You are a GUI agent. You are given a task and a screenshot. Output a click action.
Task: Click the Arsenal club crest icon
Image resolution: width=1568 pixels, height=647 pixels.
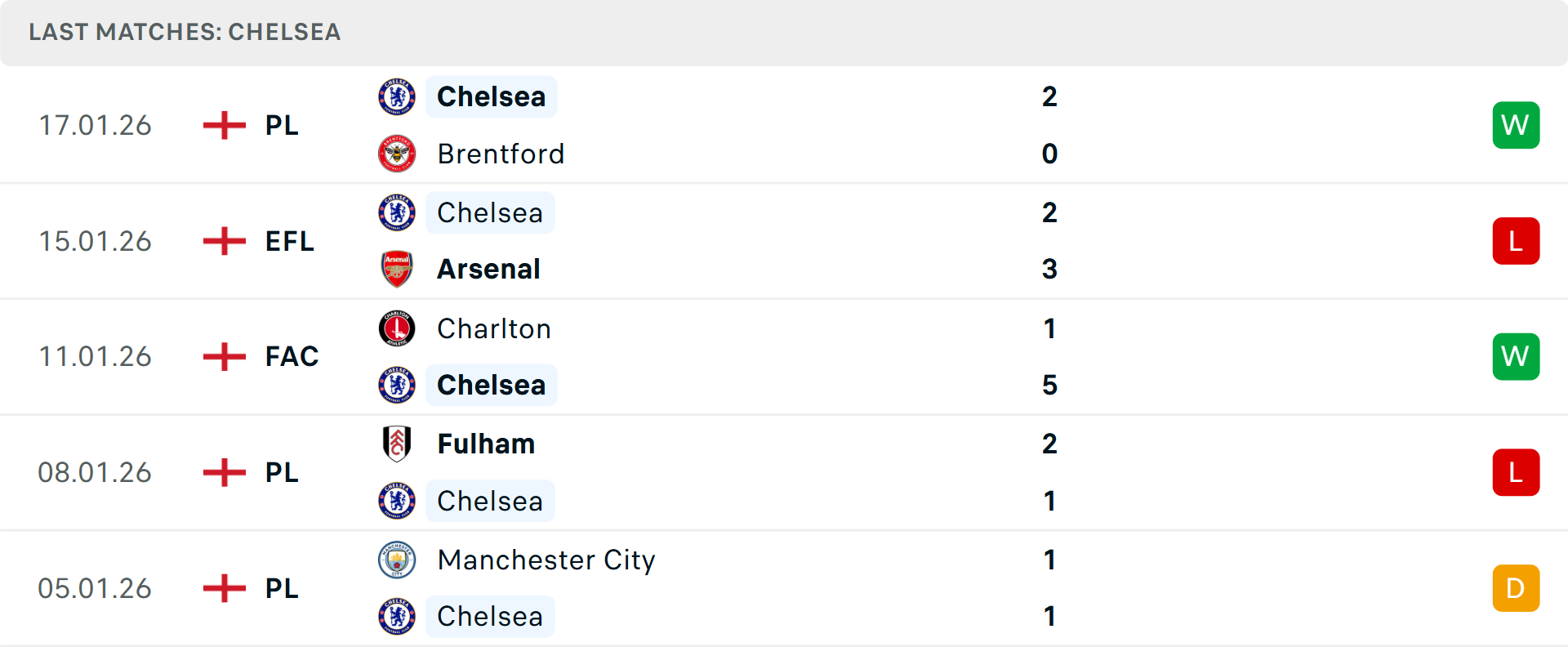397,269
